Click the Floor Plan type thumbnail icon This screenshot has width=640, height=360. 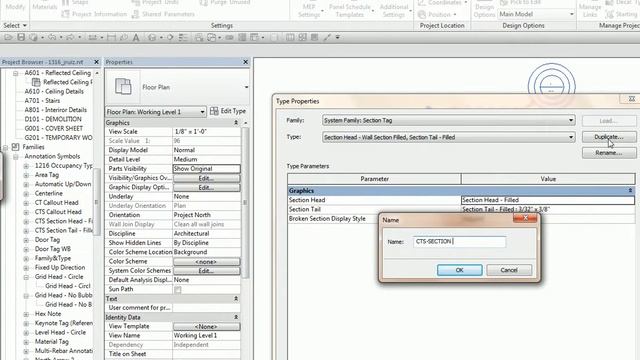pos(123,87)
